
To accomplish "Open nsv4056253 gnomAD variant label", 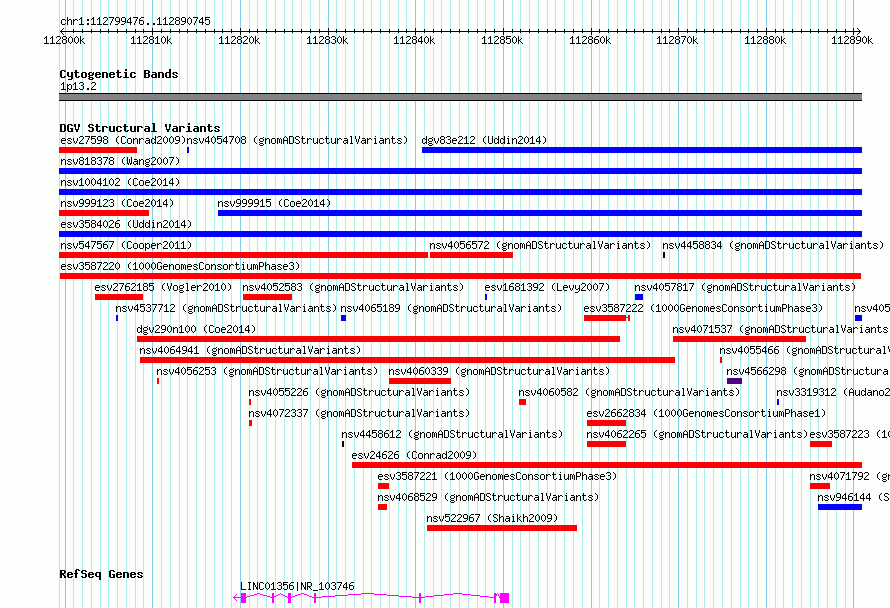I will point(267,371).
